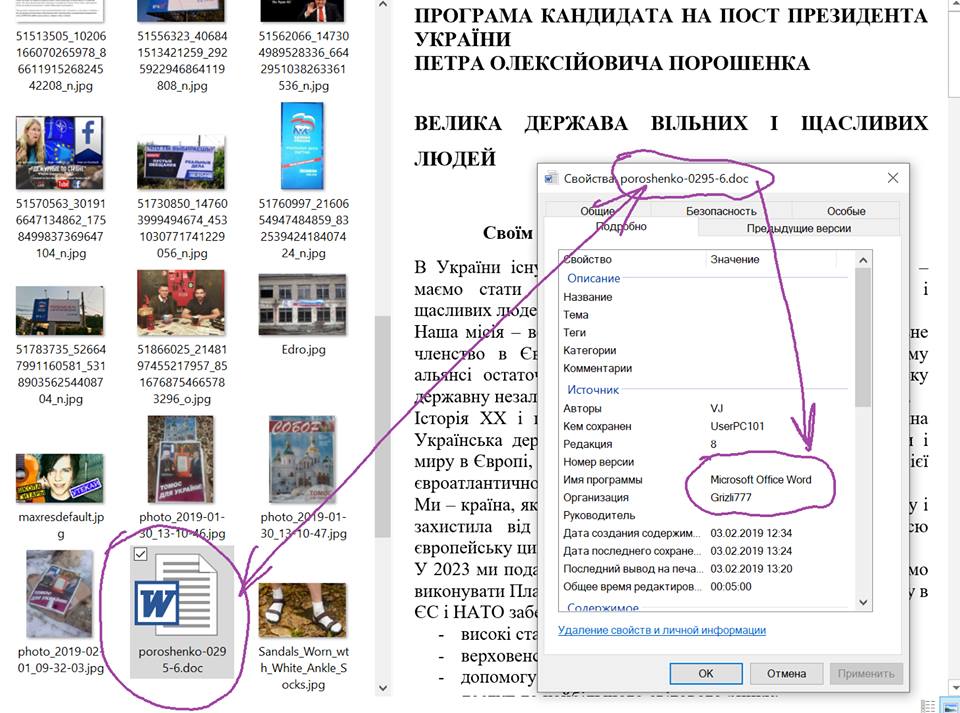Click the Microsoft Office Word program name value
This screenshot has width=960, height=713.
click(x=760, y=479)
